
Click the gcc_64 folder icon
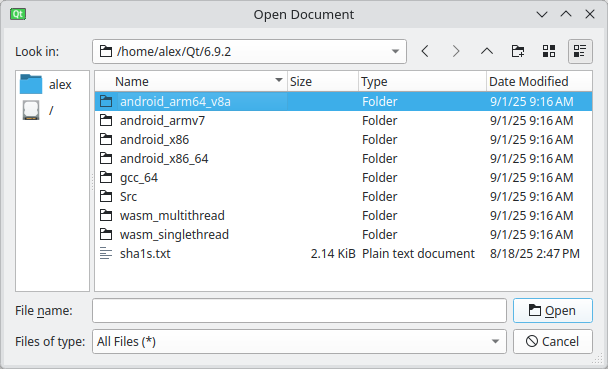pos(106,178)
